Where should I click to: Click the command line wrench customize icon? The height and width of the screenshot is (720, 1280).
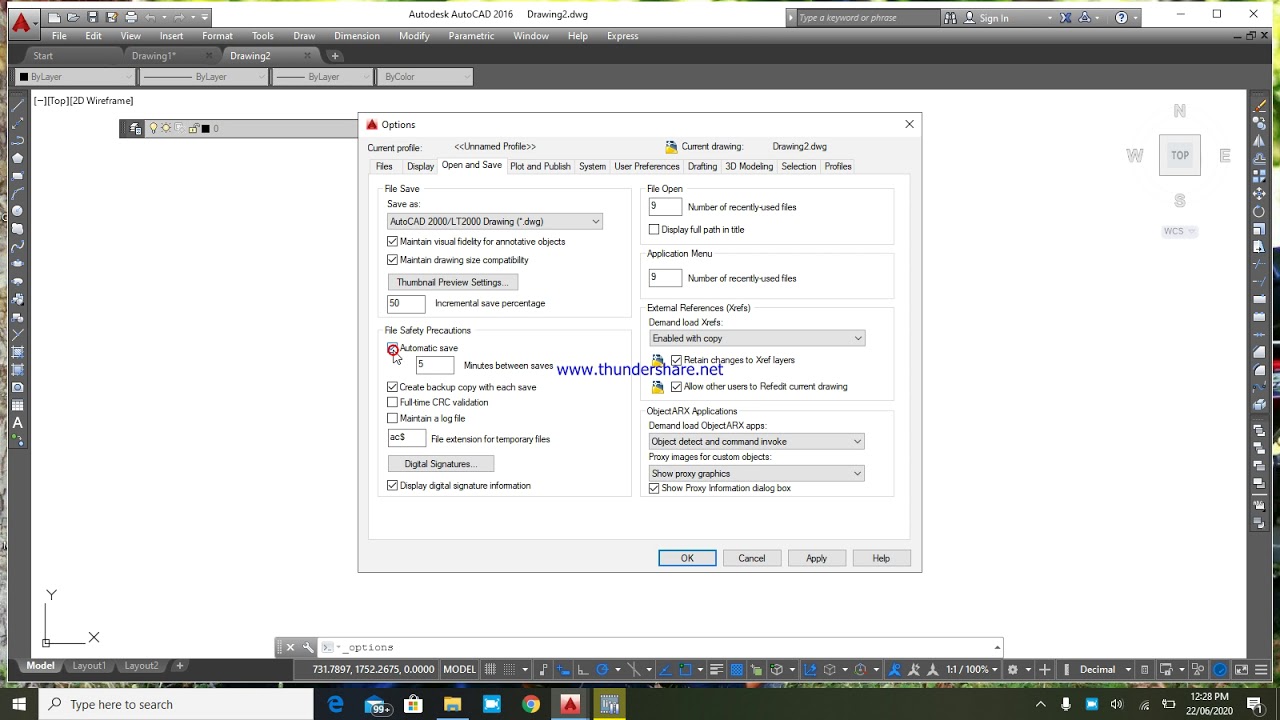(308, 647)
